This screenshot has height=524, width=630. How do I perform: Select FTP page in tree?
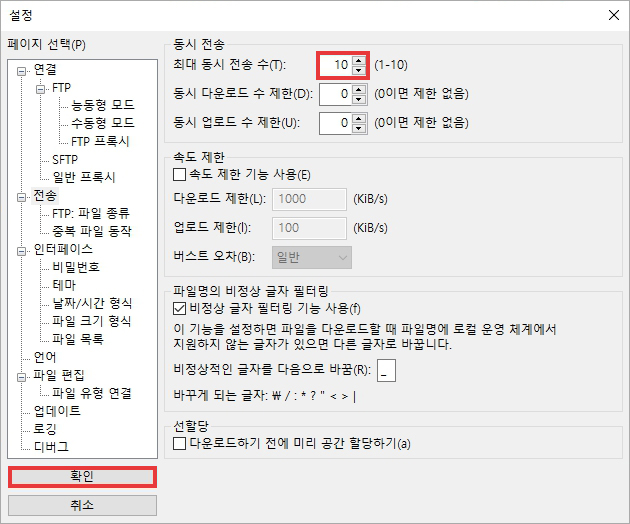[61, 88]
